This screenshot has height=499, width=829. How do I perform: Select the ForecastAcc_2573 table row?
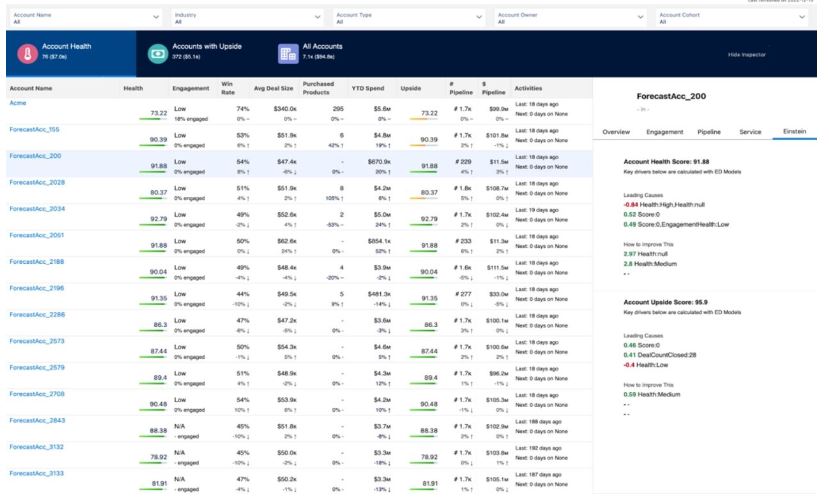pos(300,350)
